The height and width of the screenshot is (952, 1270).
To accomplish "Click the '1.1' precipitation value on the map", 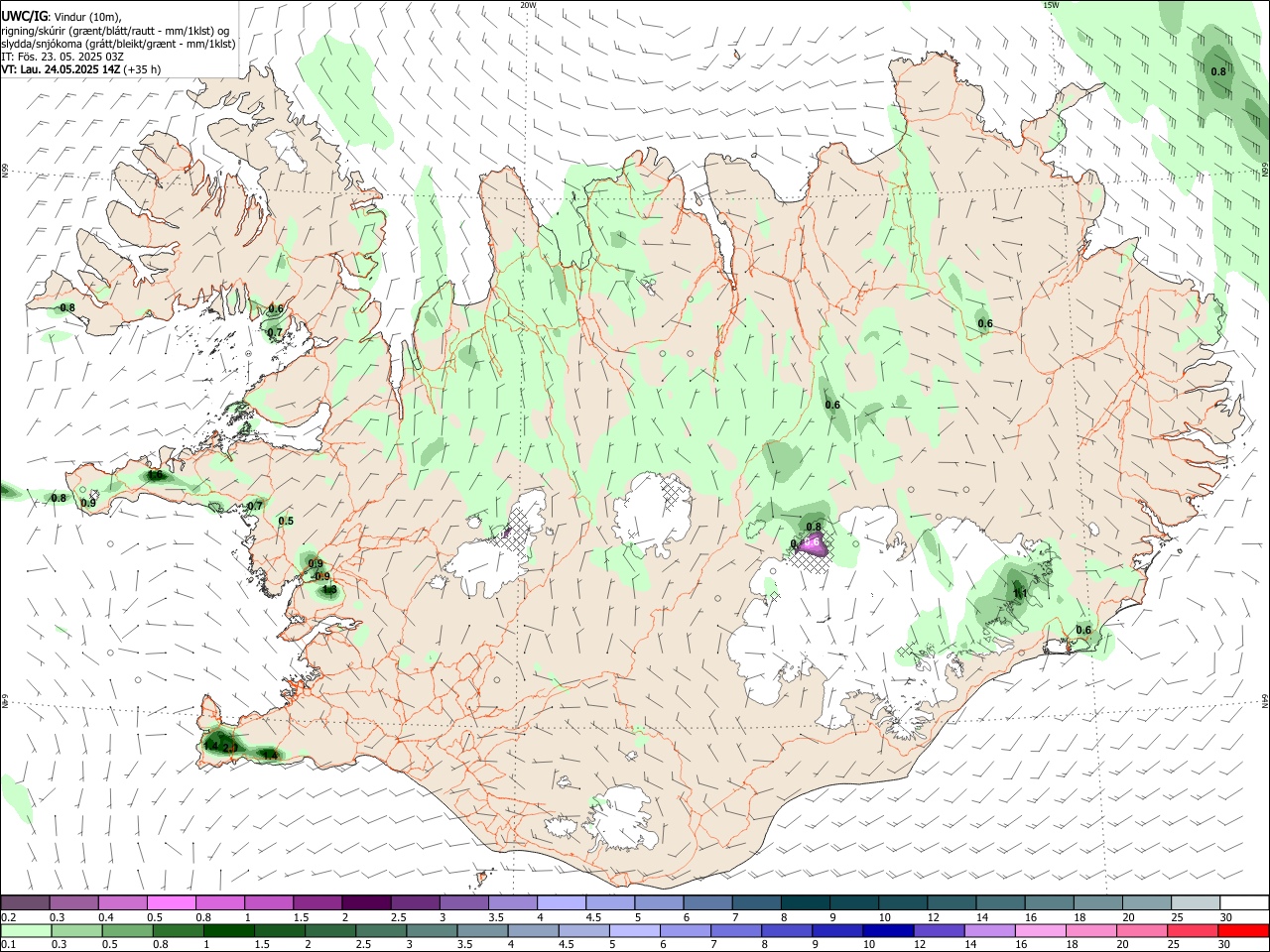I will (1019, 594).
